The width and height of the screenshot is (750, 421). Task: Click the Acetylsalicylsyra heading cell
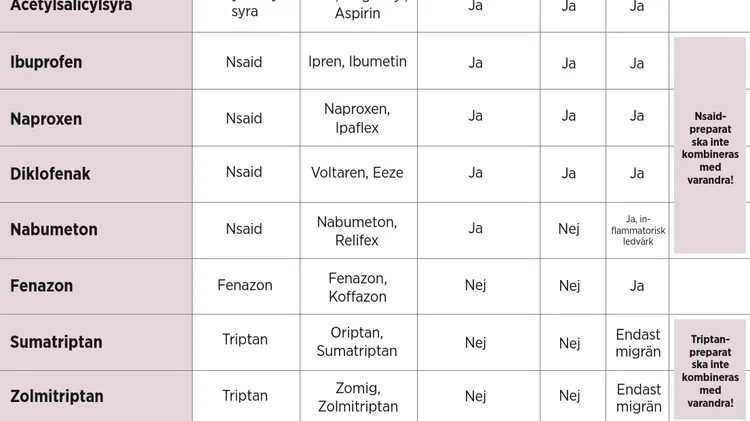pos(96,16)
